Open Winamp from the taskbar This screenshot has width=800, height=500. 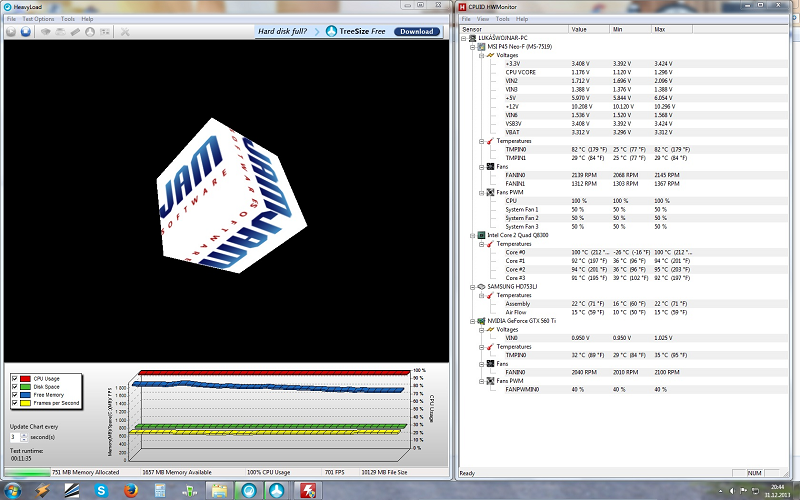(x=42, y=490)
